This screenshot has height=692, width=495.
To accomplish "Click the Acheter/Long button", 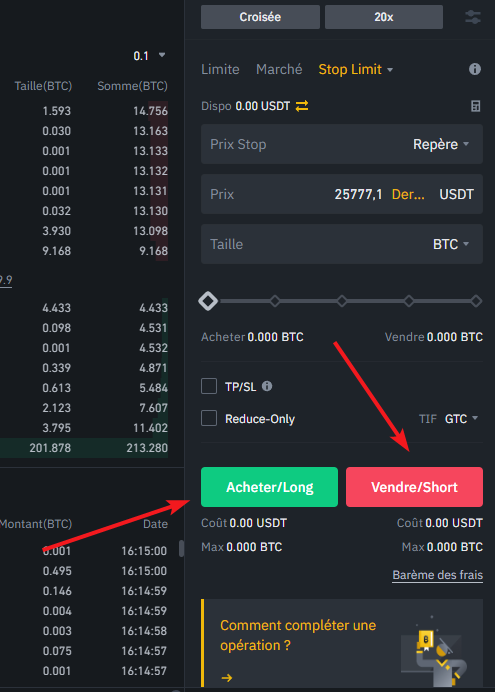I will (270, 487).
